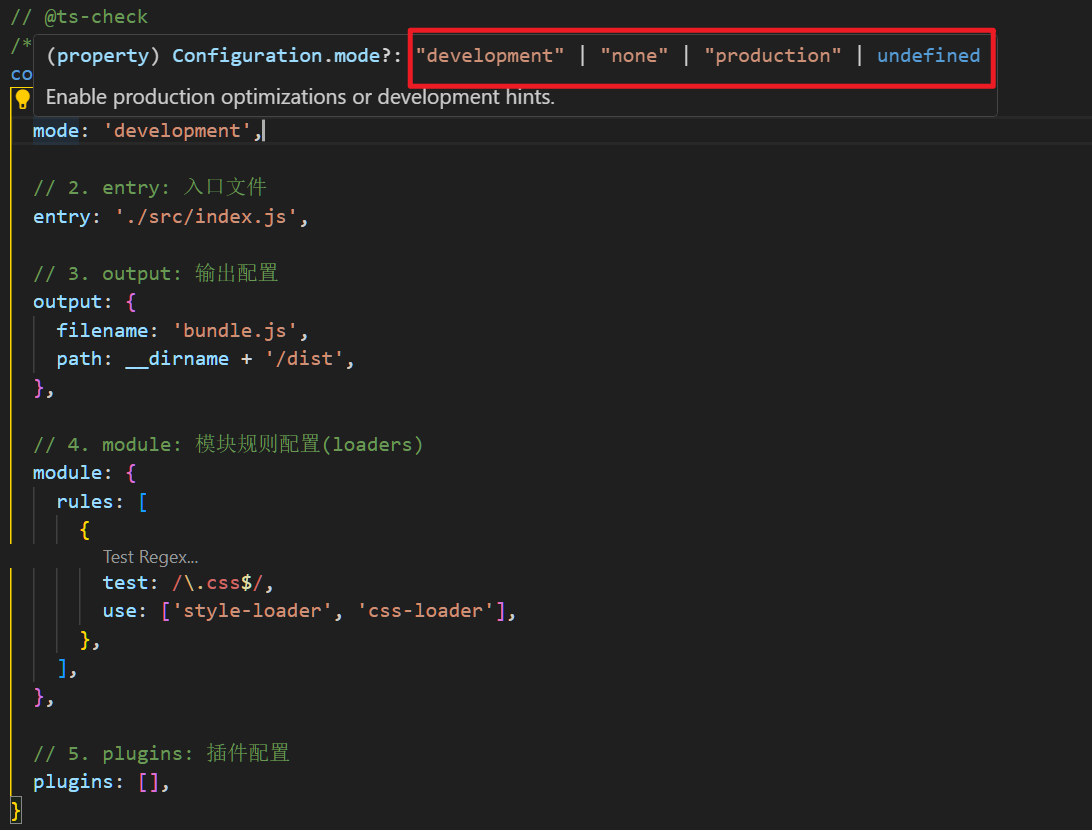Click the 'output' property key
The width and height of the screenshot is (1092, 830).
tap(68, 302)
